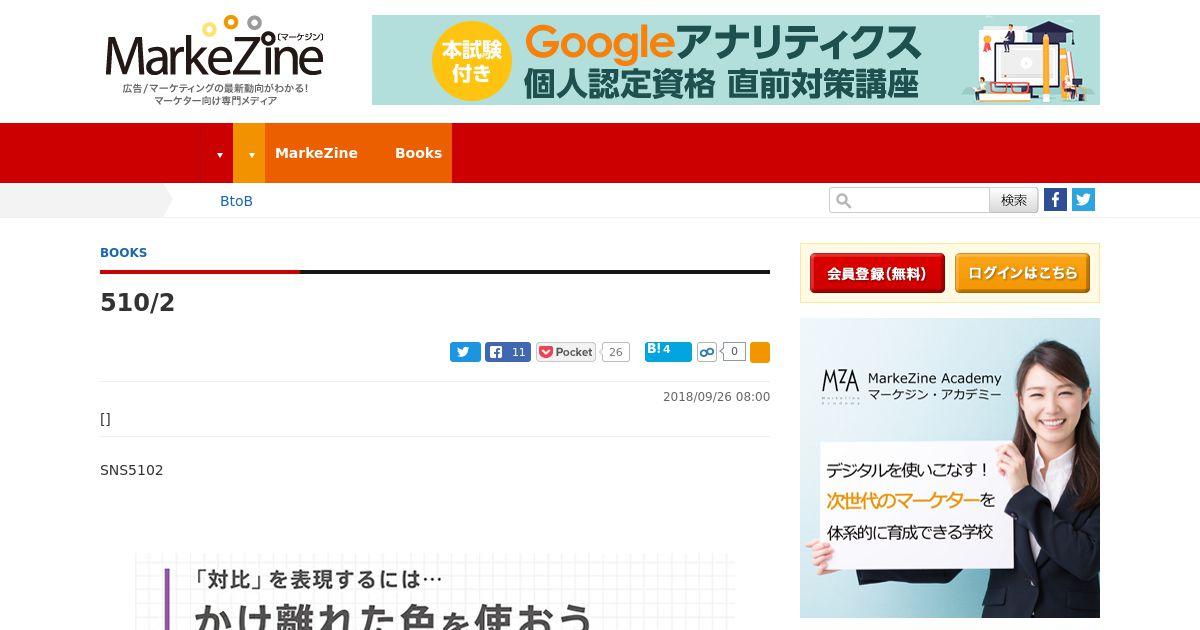Share the article on Twitter
1200x630 pixels.
pos(465,352)
